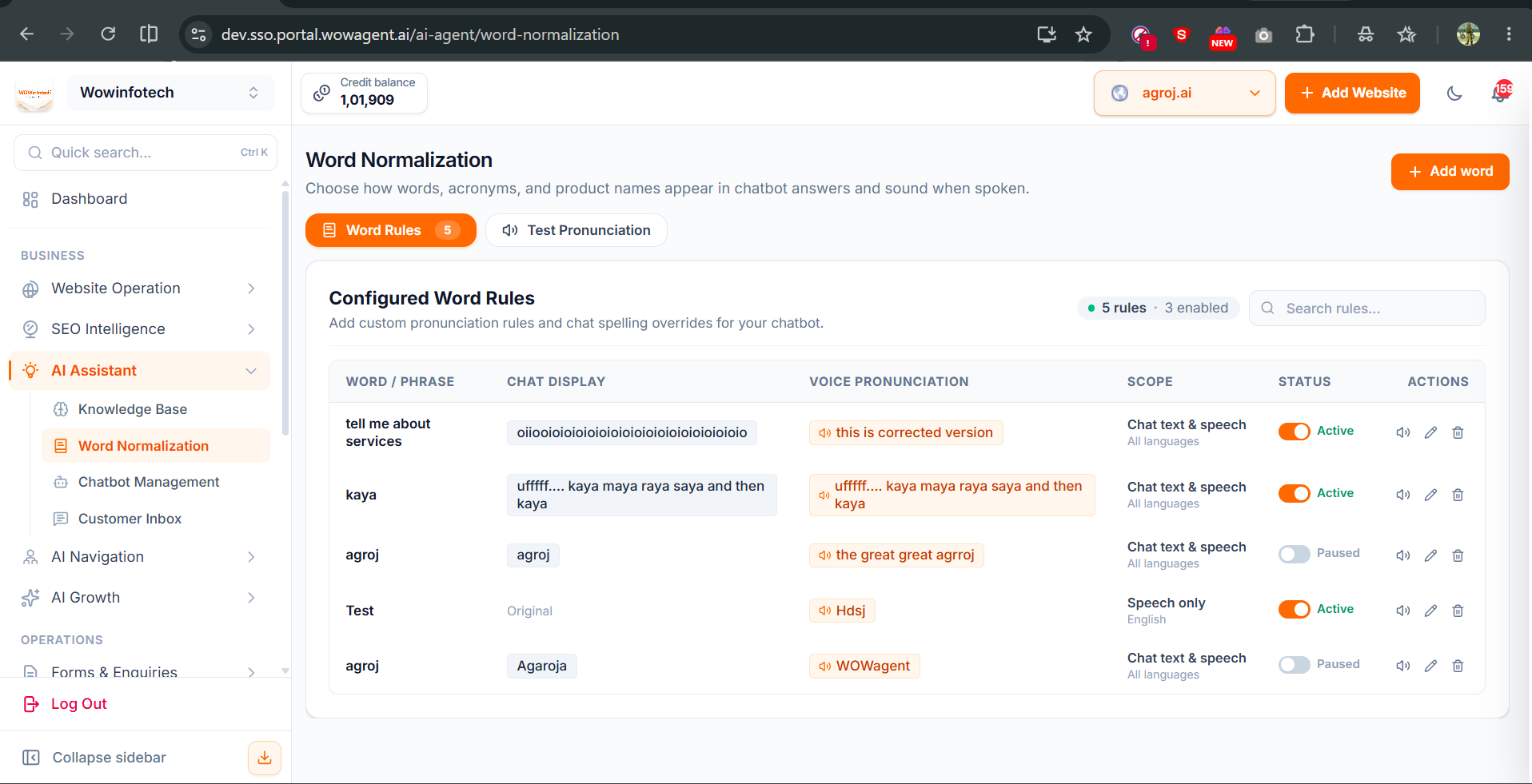1532x784 pixels.
Task: Switch to the Word Rules tab
Action: point(391,230)
